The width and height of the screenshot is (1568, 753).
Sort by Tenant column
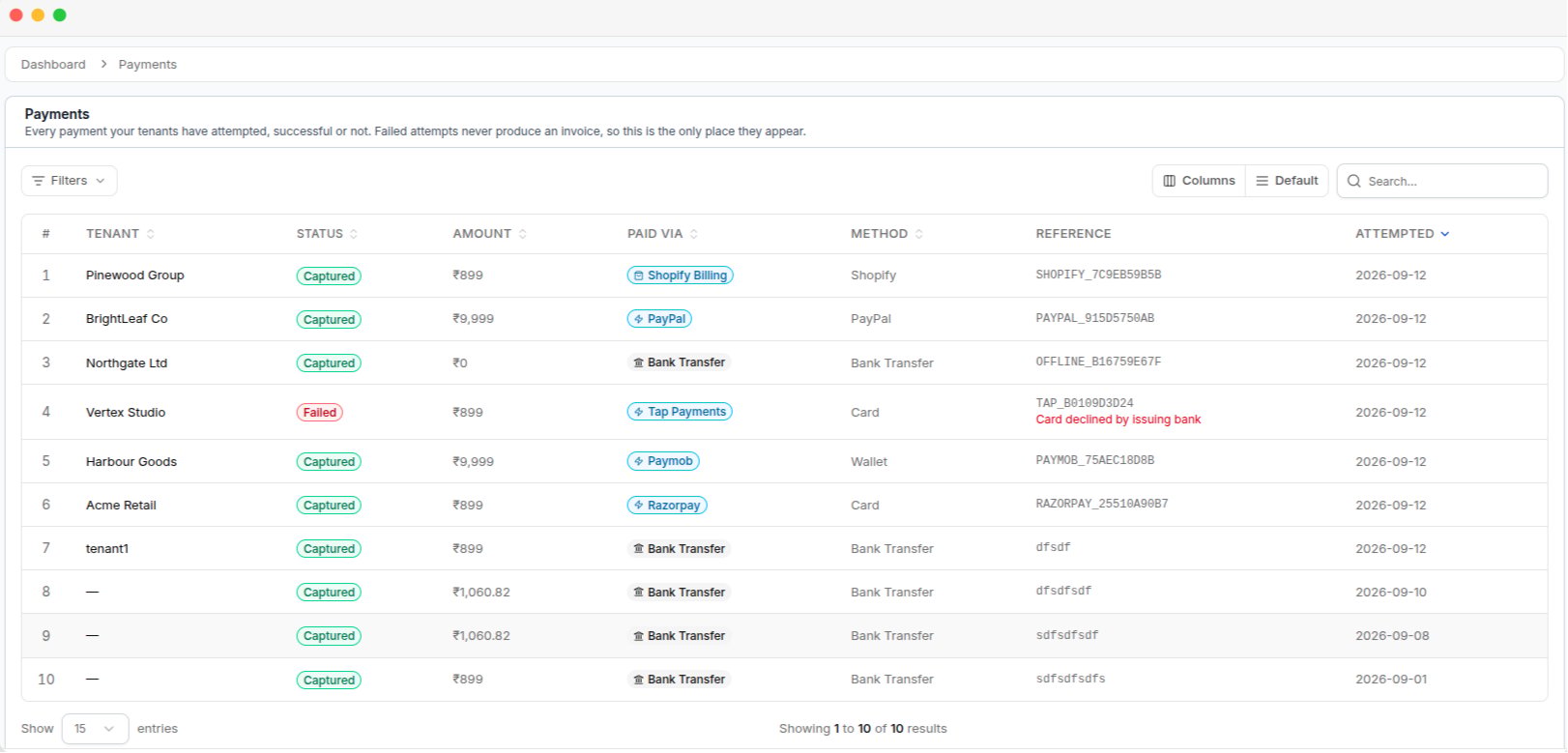pos(120,234)
